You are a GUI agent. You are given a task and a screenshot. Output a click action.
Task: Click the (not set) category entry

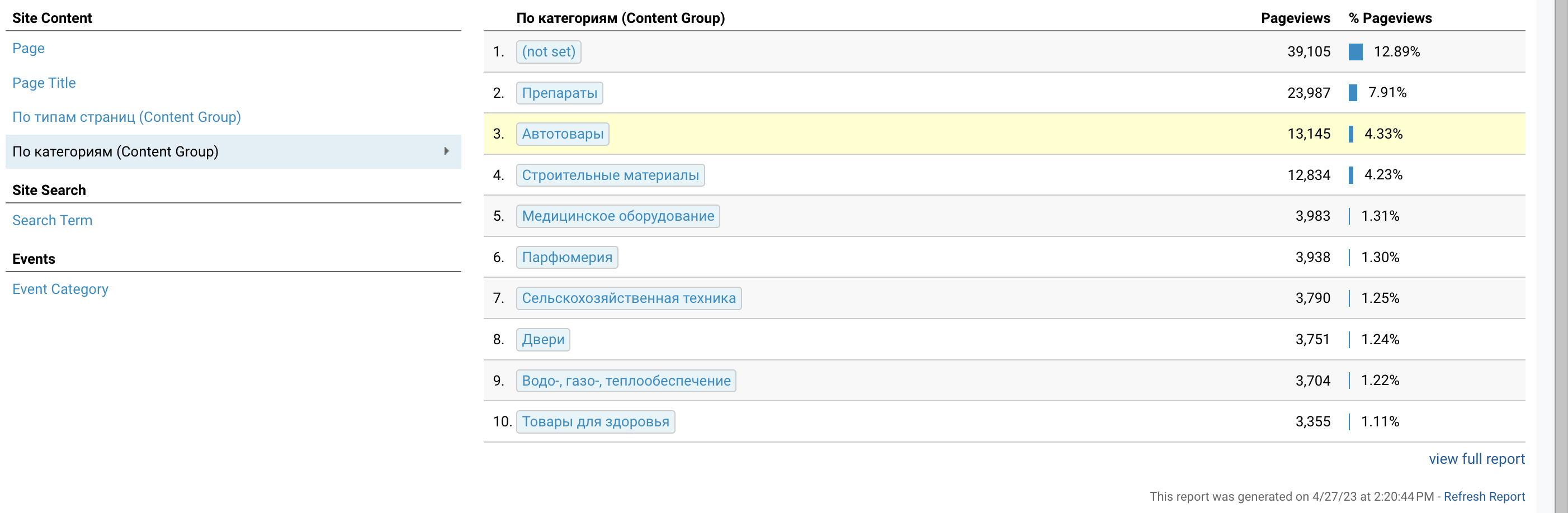548,52
